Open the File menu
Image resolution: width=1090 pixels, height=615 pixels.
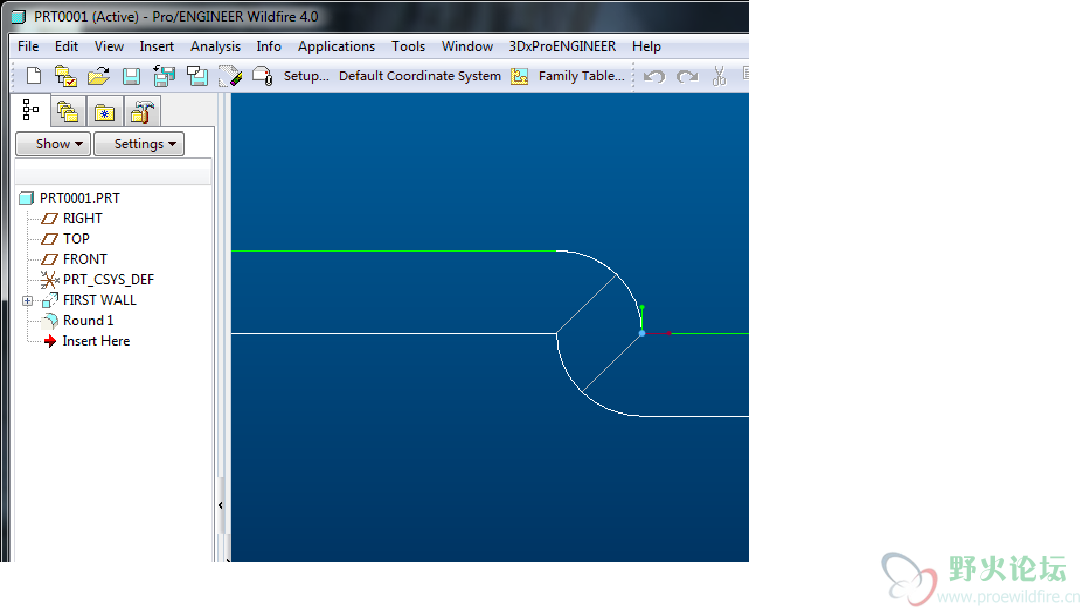tap(29, 47)
